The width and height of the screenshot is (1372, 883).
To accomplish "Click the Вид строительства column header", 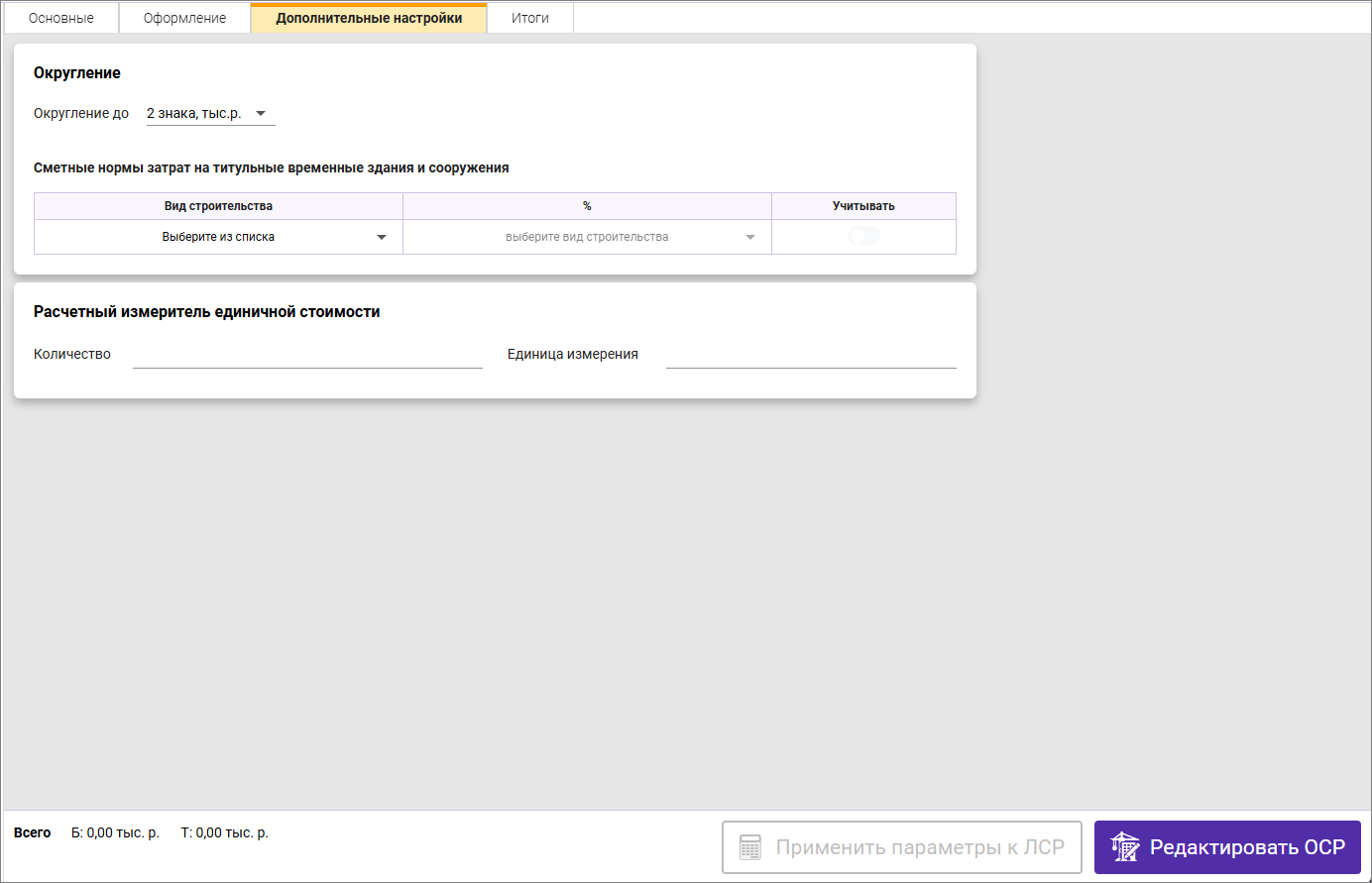I will [218, 206].
